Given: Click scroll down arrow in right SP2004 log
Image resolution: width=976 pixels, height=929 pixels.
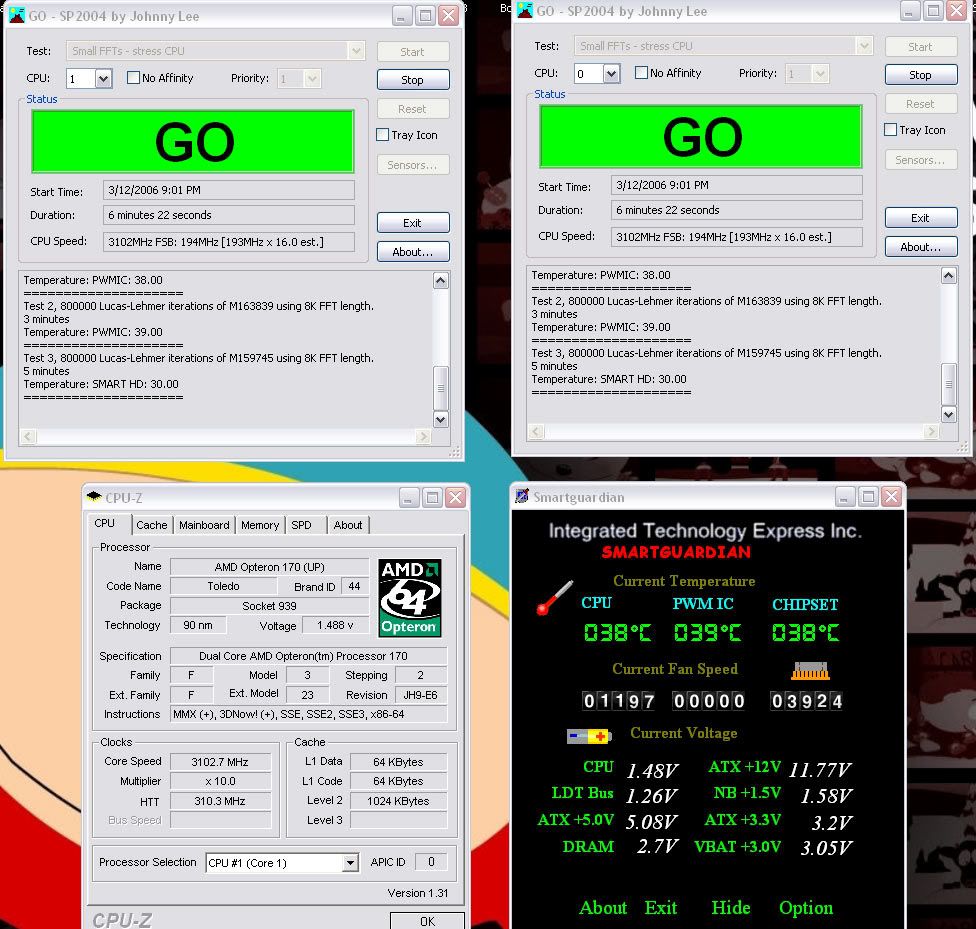Looking at the screenshot, I should click(948, 415).
